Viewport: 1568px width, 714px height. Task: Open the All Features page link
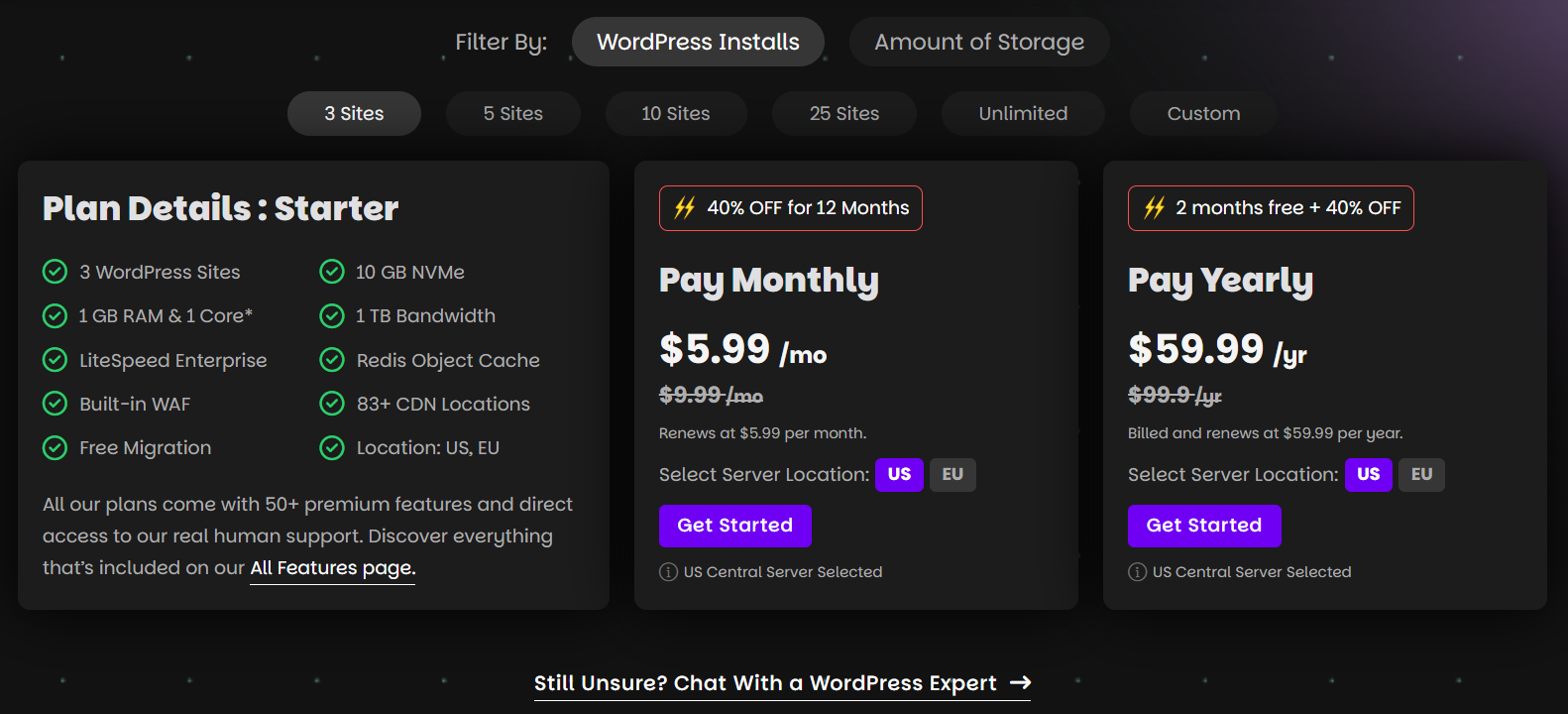tap(332, 568)
